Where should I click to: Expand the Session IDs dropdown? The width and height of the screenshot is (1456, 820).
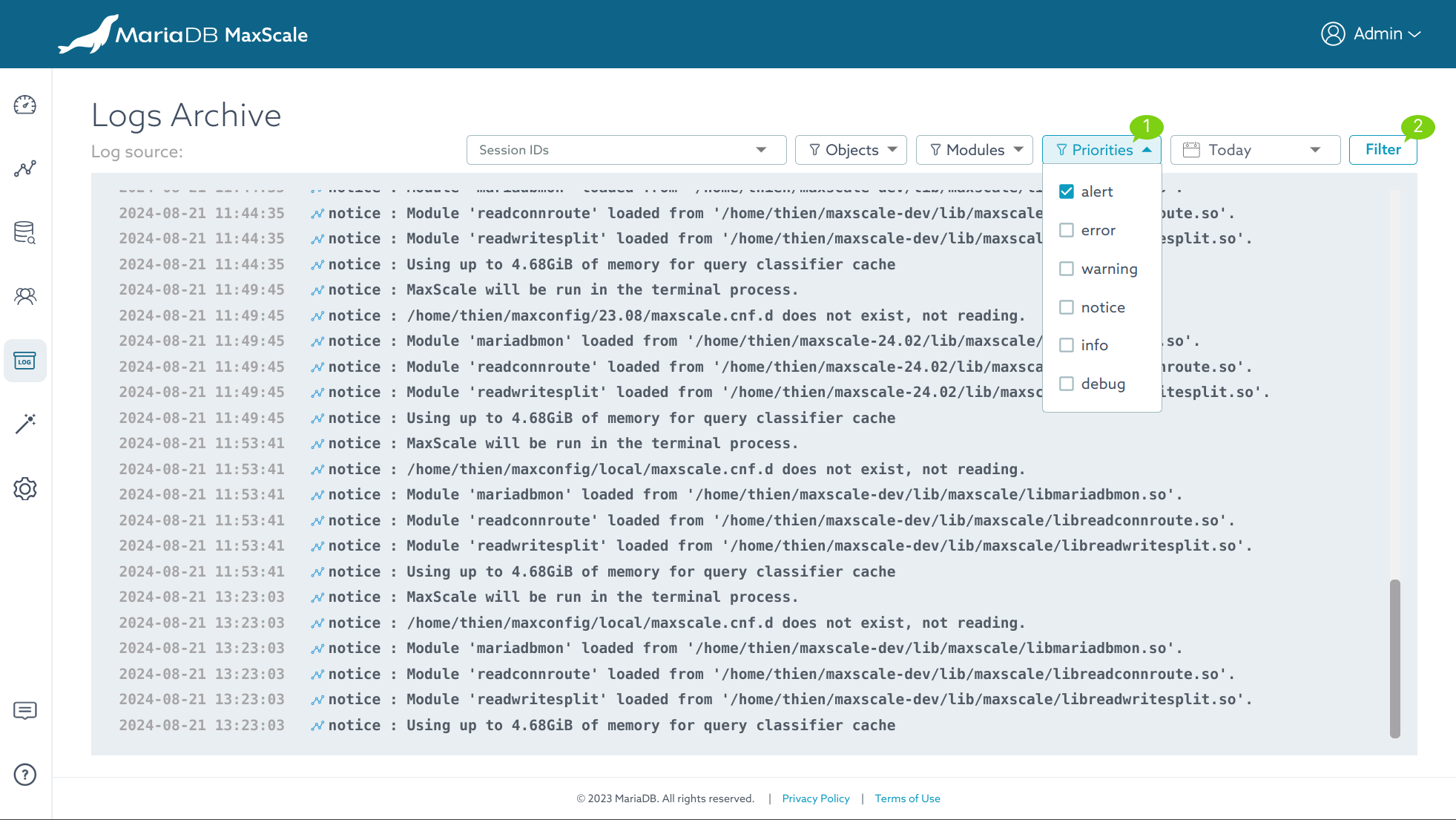point(626,150)
